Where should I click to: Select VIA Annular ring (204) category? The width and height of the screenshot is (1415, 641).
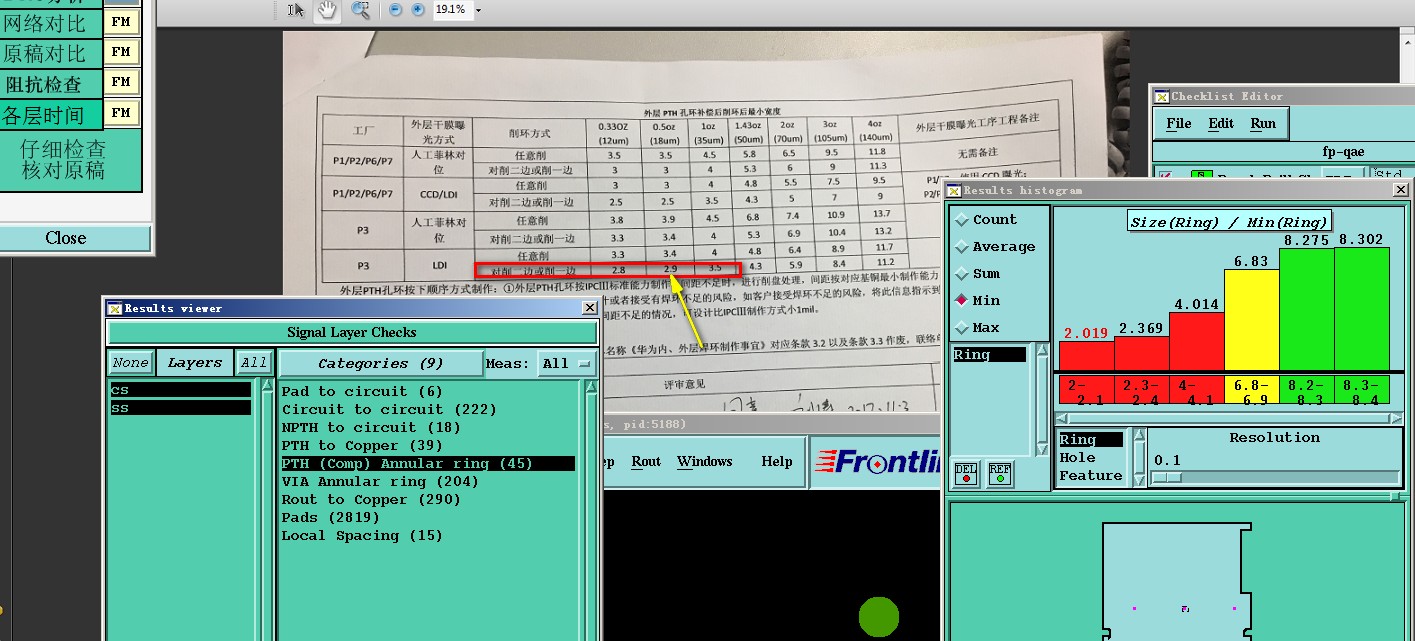(380, 481)
